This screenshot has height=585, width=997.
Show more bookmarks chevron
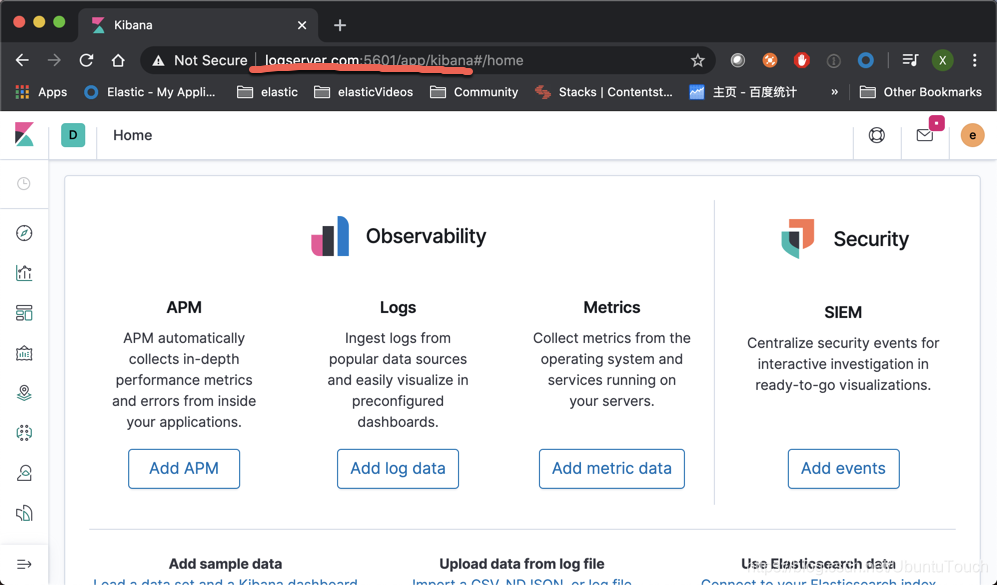pyautogui.click(x=834, y=92)
